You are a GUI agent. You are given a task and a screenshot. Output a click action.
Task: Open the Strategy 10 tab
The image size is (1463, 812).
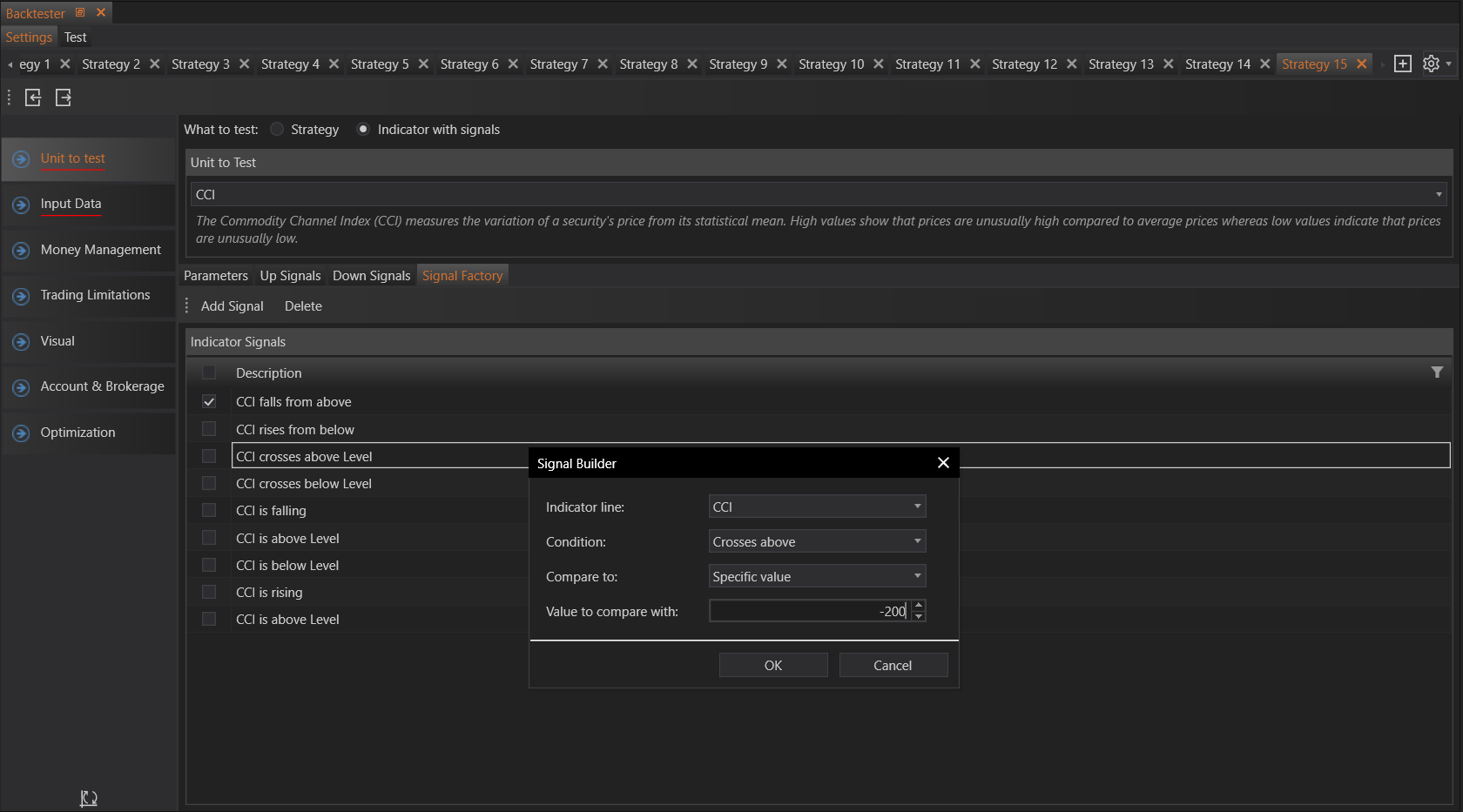tap(831, 64)
